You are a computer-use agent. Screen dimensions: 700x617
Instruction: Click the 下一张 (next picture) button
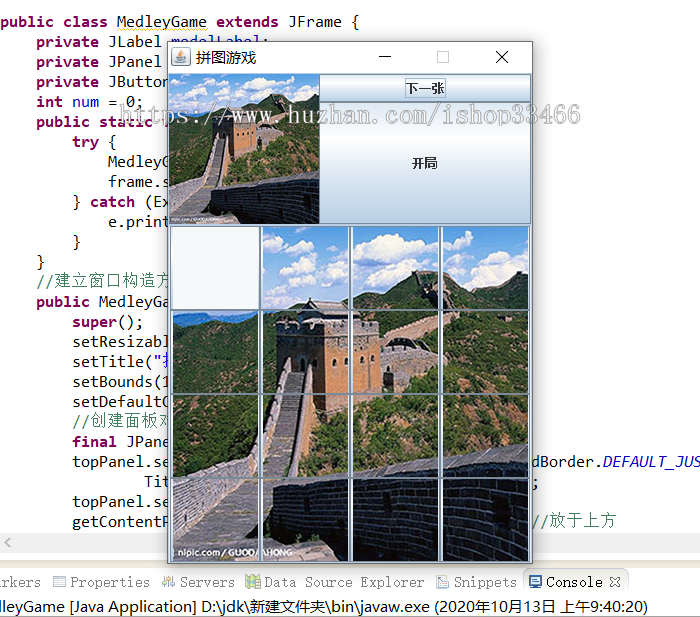[x=425, y=88]
